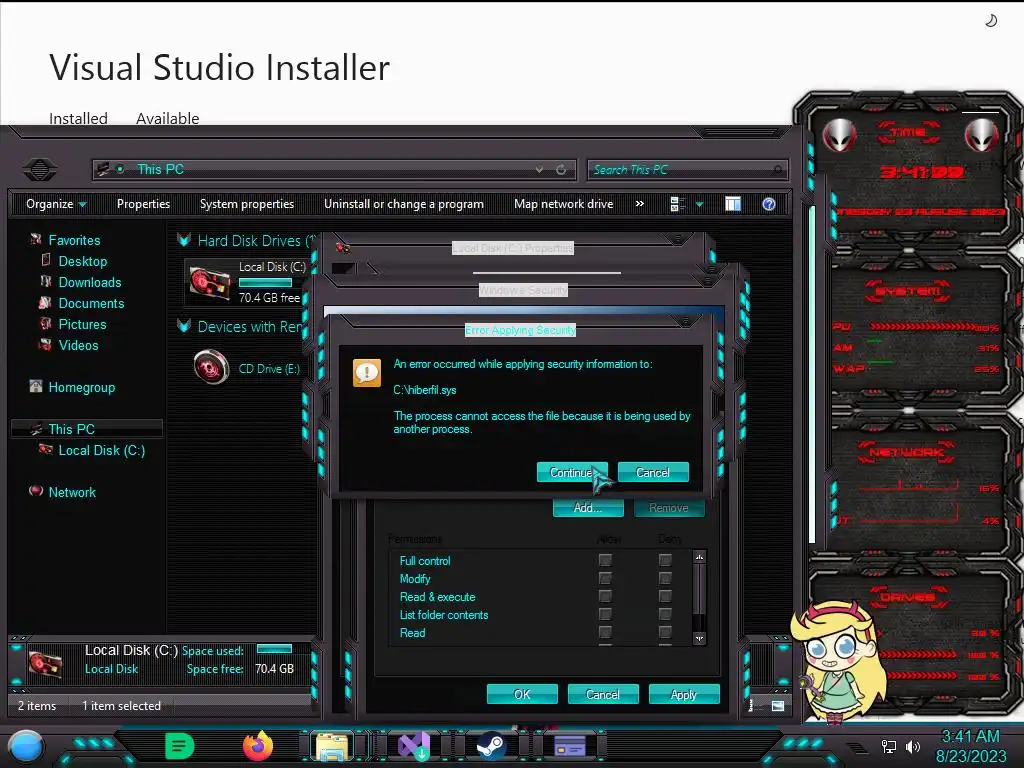This screenshot has width=1024, height=768.
Task: Check Allow for Read & execute
Action: click(x=605, y=596)
